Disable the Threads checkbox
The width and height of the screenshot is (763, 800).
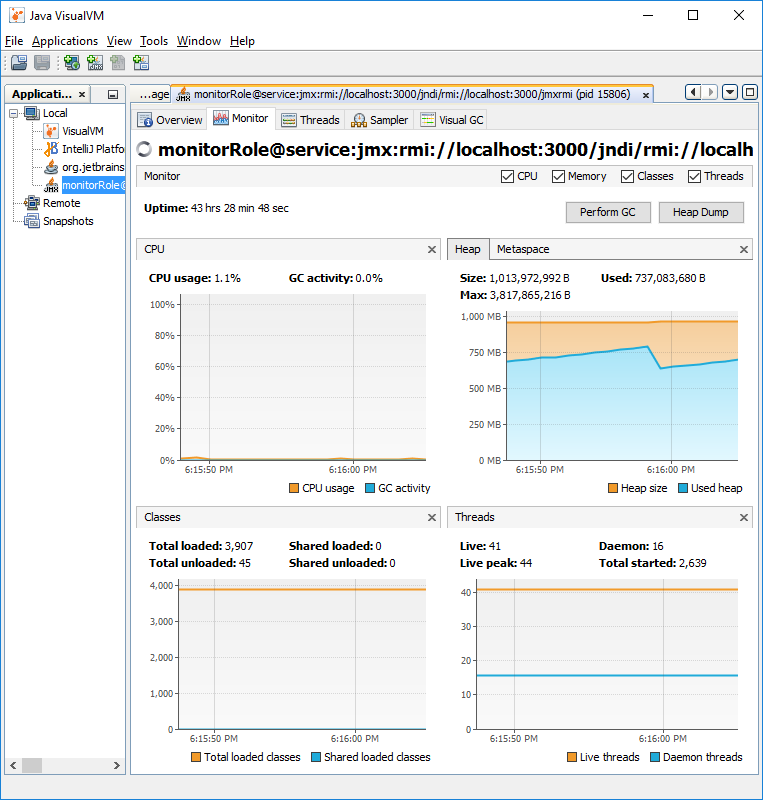694,176
